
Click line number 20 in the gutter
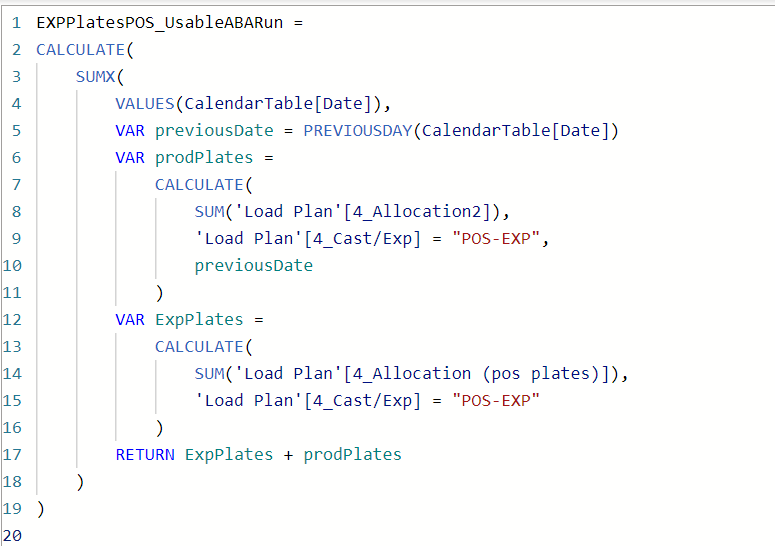pos(12,536)
